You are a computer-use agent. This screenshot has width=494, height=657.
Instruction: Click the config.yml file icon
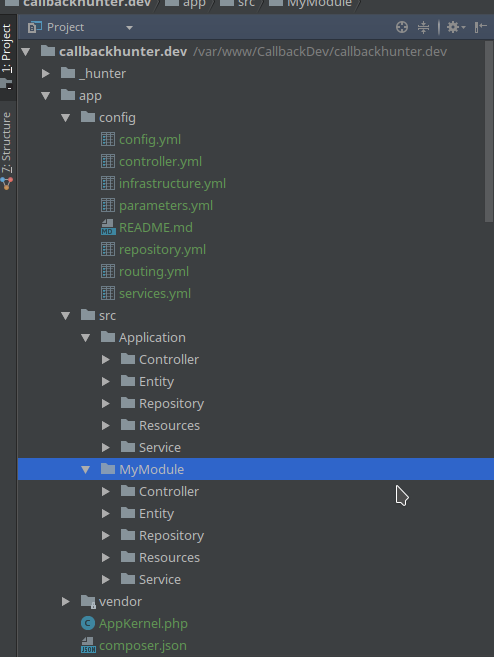click(x=108, y=140)
